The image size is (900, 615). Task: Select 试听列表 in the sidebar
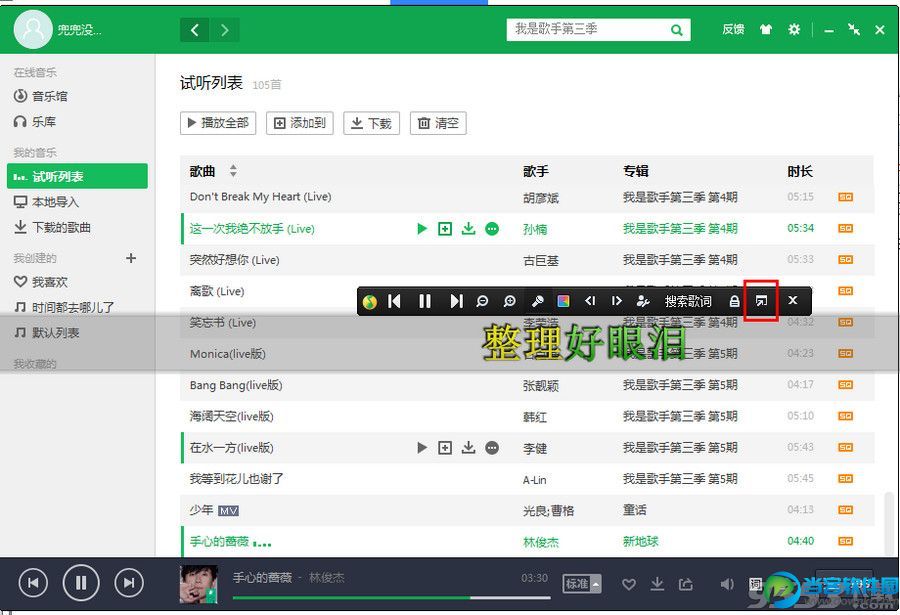coord(77,176)
